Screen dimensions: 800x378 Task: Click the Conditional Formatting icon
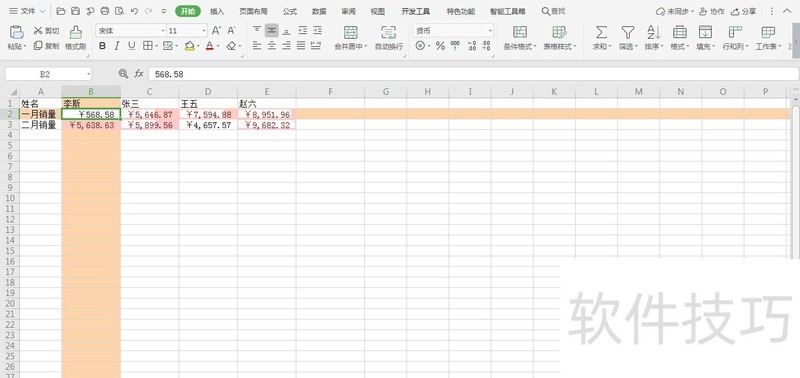point(520,32)
